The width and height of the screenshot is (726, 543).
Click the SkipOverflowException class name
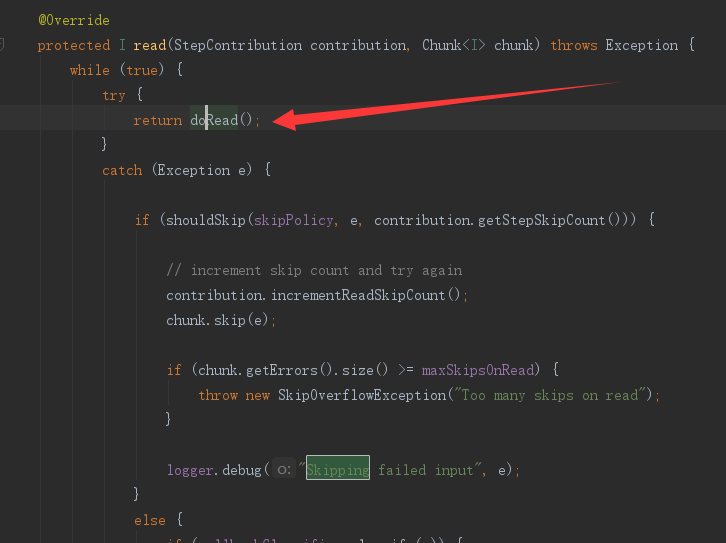pos(362,395)
